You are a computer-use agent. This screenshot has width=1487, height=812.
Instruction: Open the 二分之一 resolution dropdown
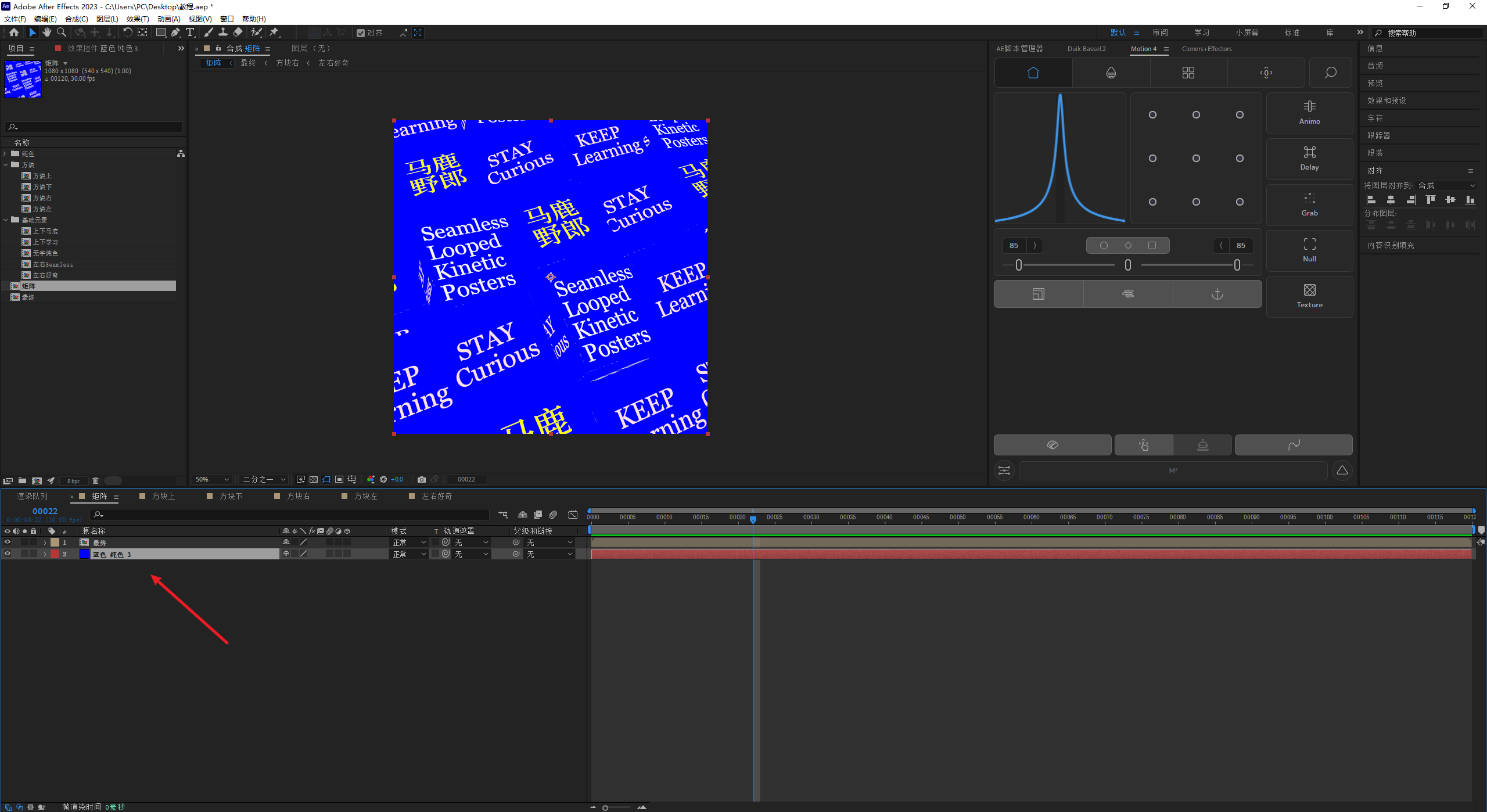[x=264, y=479]
